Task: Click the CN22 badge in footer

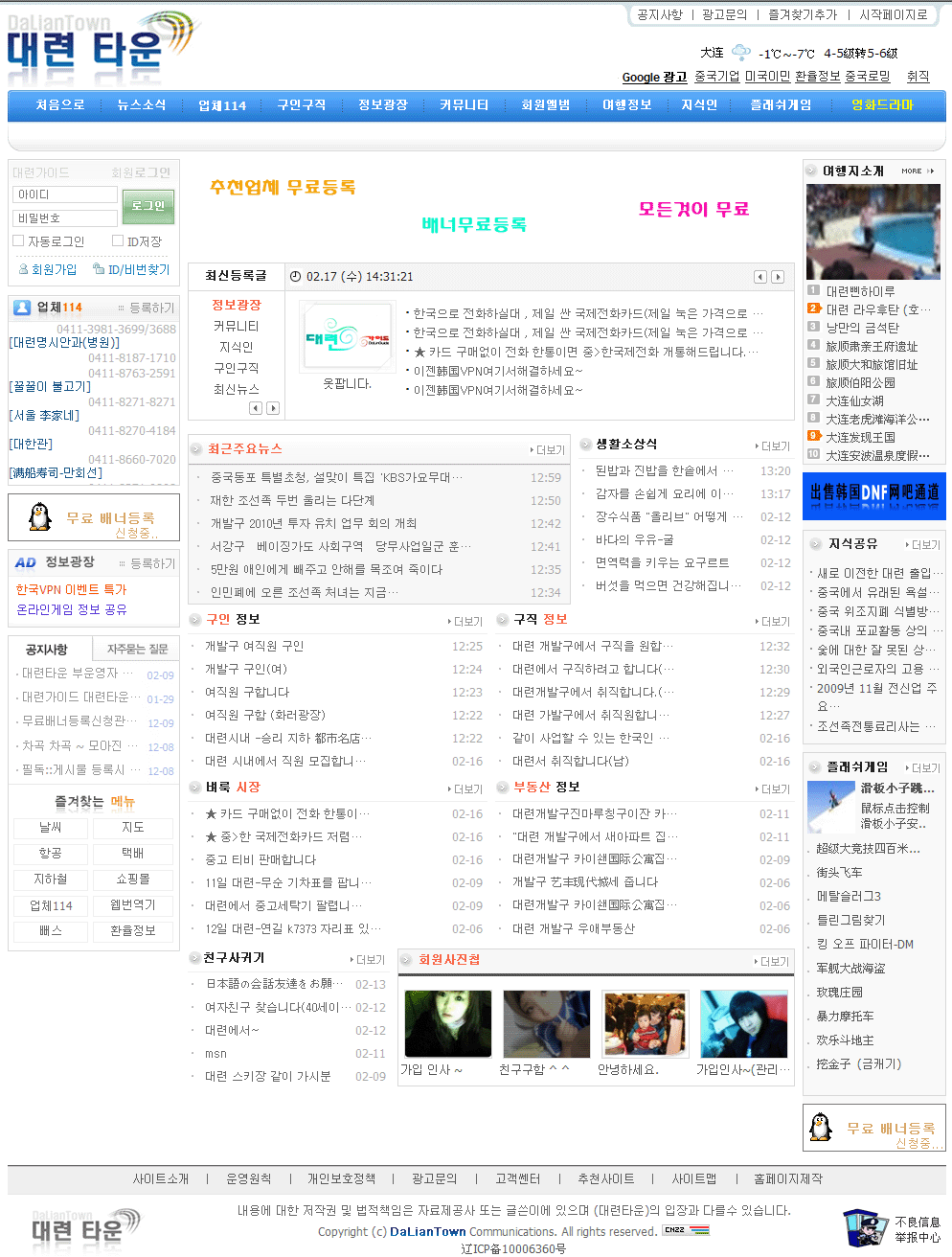Action: click(x=686, y=1230)
